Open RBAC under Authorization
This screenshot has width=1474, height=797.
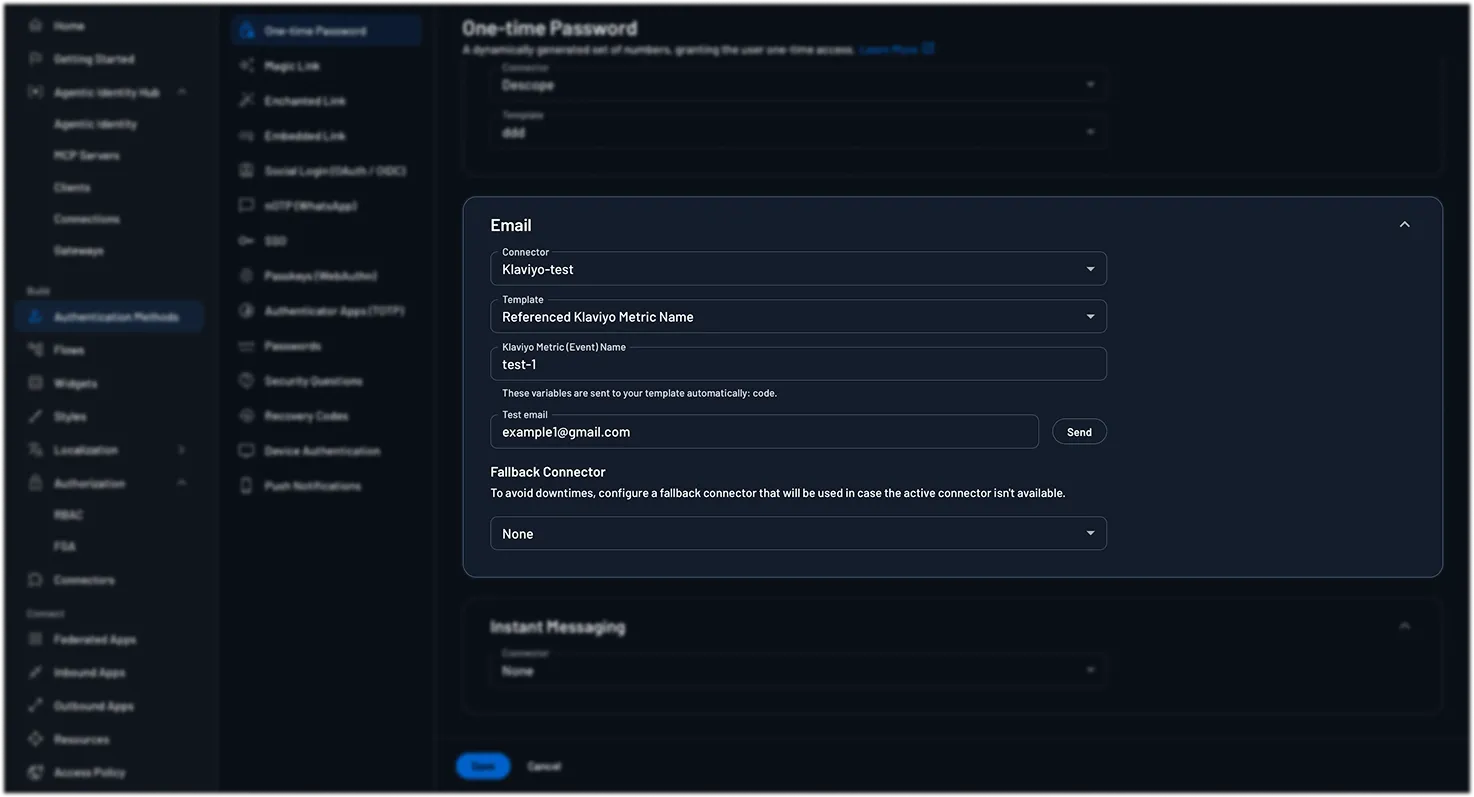pos(68,515)
